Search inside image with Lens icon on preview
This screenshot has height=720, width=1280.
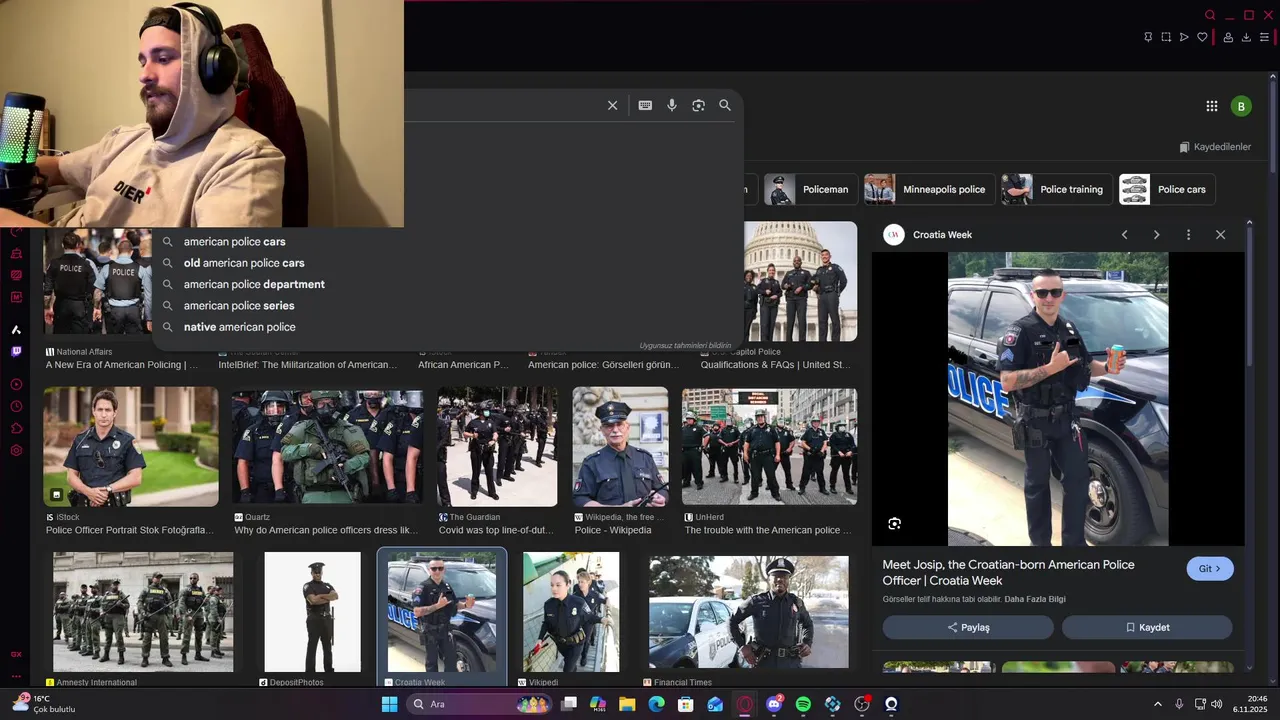pos(895,523)
